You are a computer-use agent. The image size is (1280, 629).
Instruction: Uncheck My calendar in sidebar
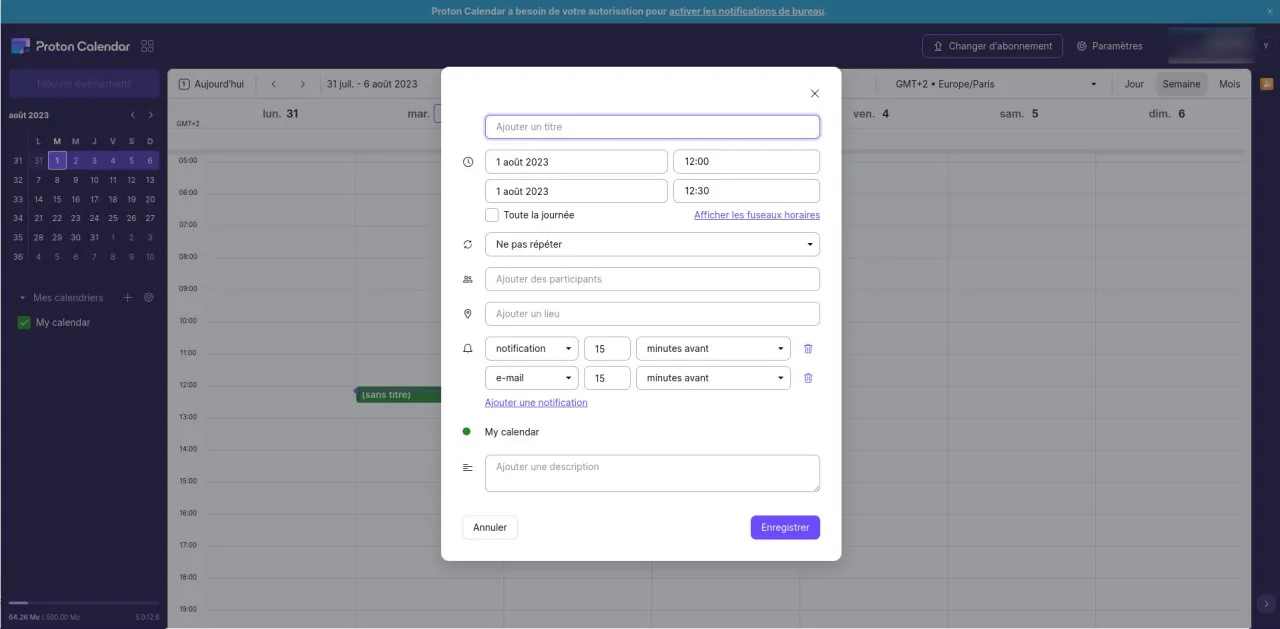[x=25, y=323]
